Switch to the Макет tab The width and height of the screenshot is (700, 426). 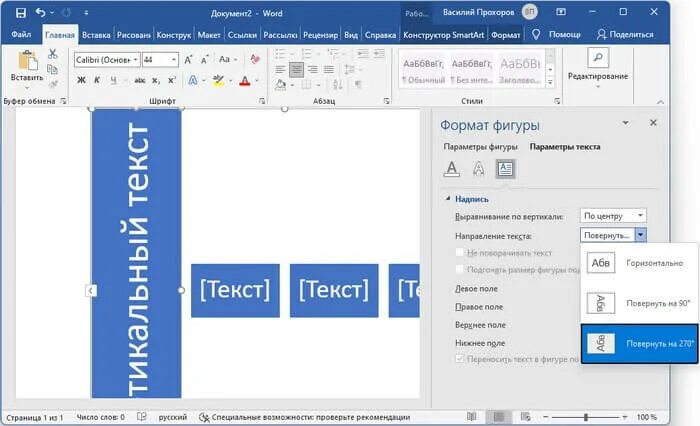pyautogui.click(x=209, y=35)
